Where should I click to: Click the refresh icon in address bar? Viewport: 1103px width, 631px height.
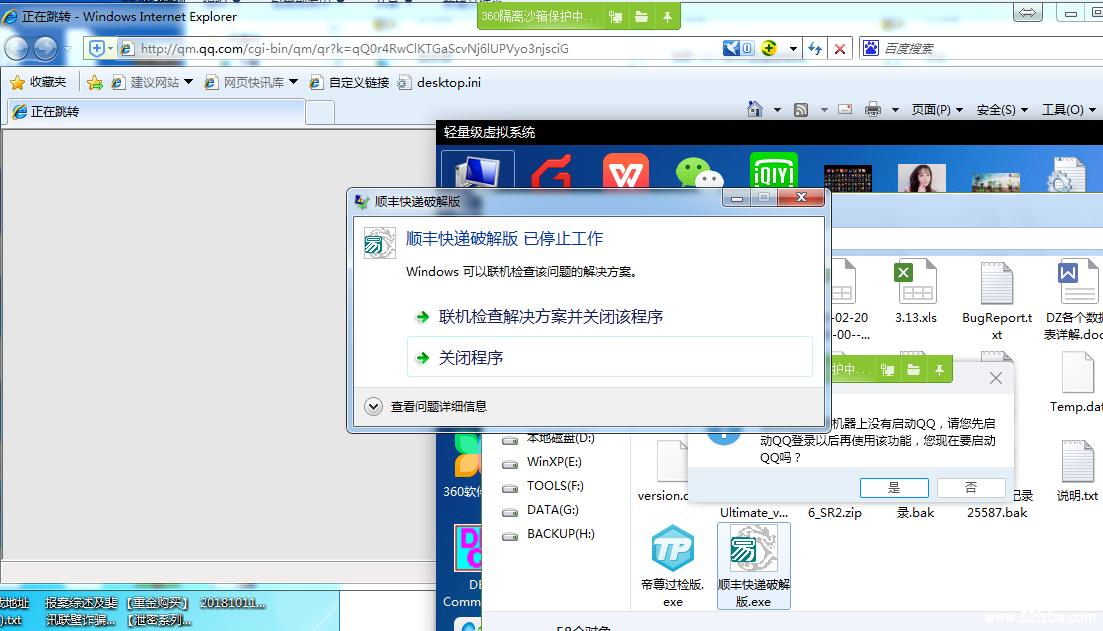pos(815,49)
